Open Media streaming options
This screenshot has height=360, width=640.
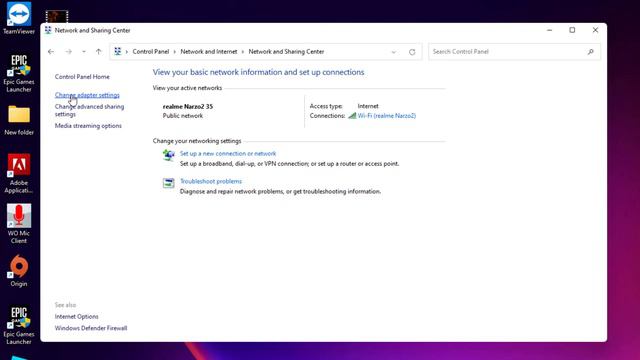[88, 126]
